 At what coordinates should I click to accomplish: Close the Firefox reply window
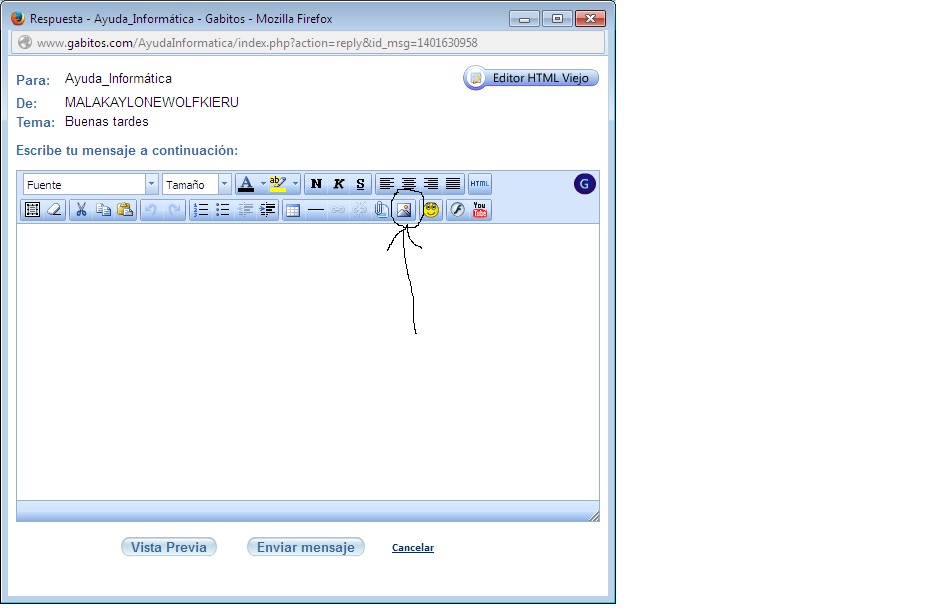pos(590,19)
